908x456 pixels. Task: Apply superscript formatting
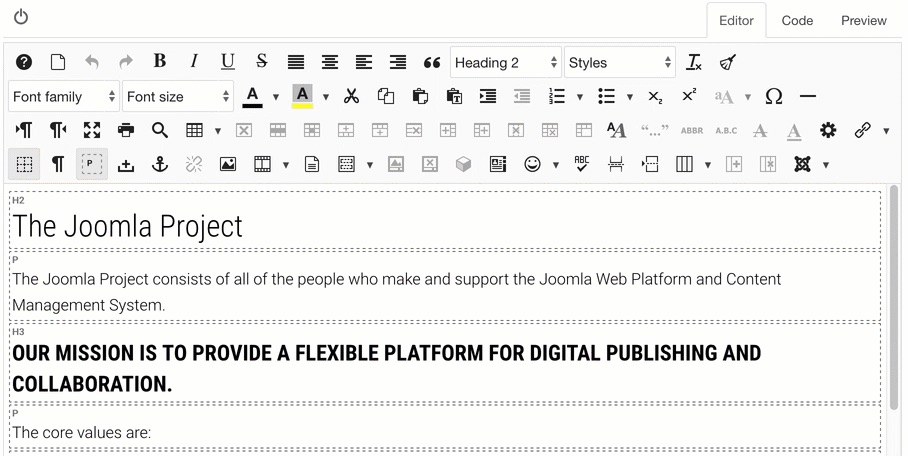pyautogui.click(x=689, y=95)
